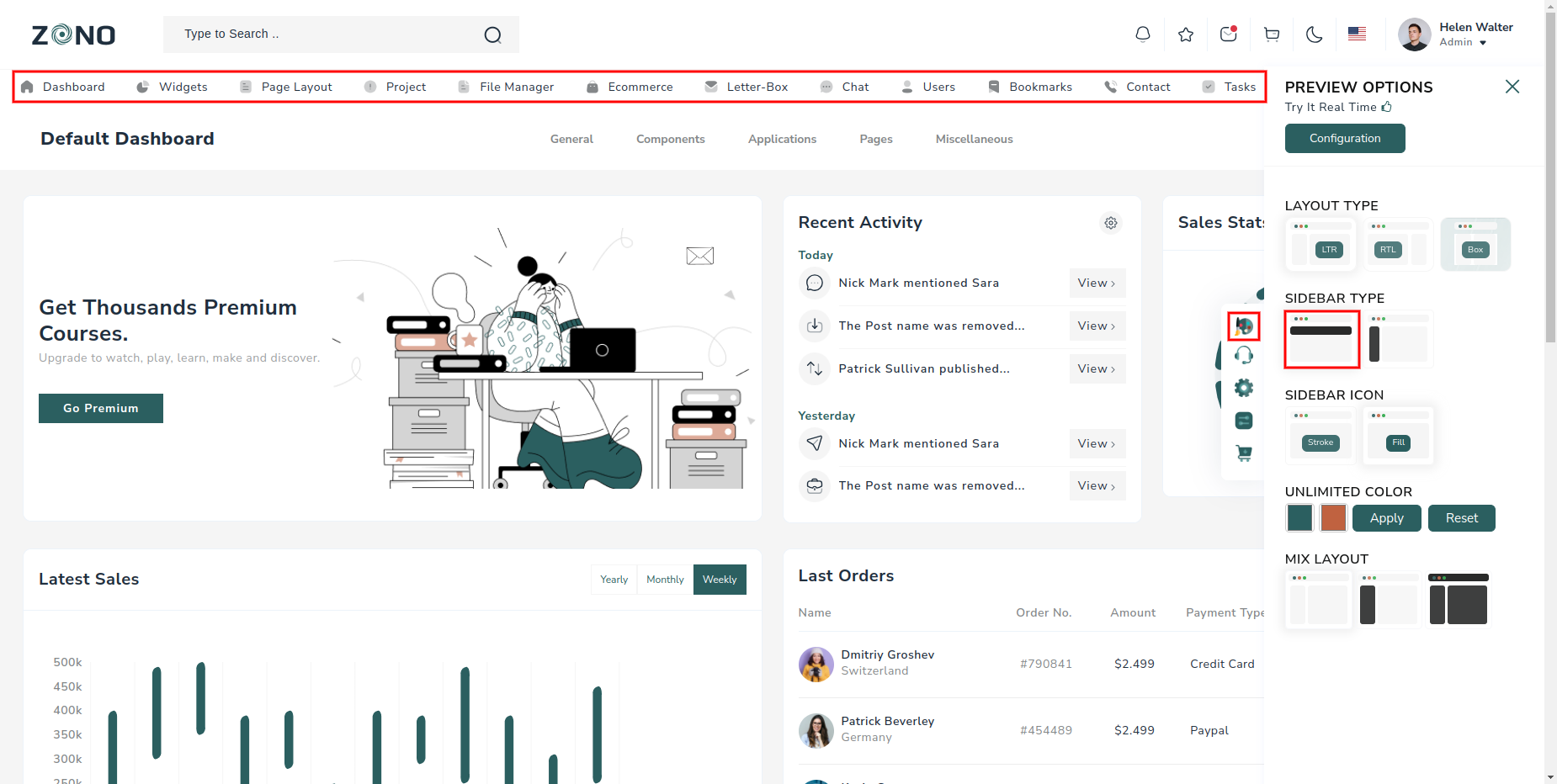The height and width of the screenshot is (784, 1557).
Task: Select the Box layout type
Action: click(x=1475, y=245)
